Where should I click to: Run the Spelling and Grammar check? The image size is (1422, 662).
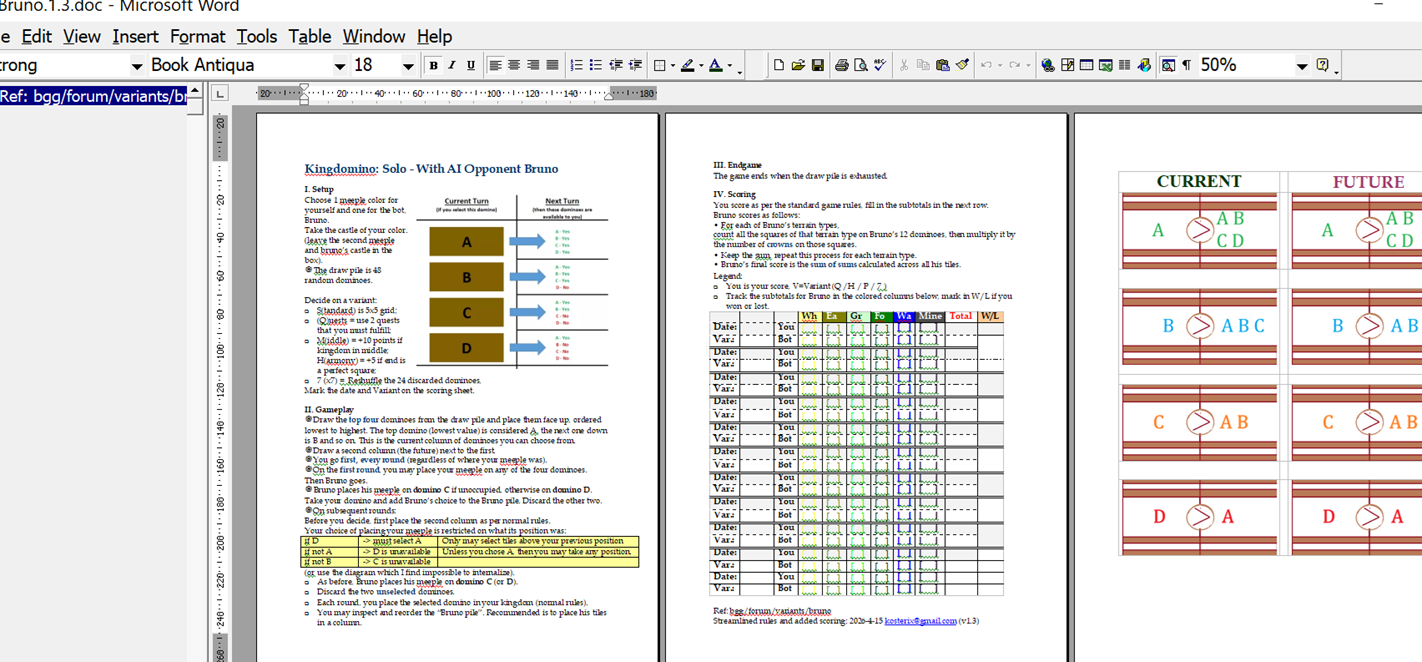(879, 65)
